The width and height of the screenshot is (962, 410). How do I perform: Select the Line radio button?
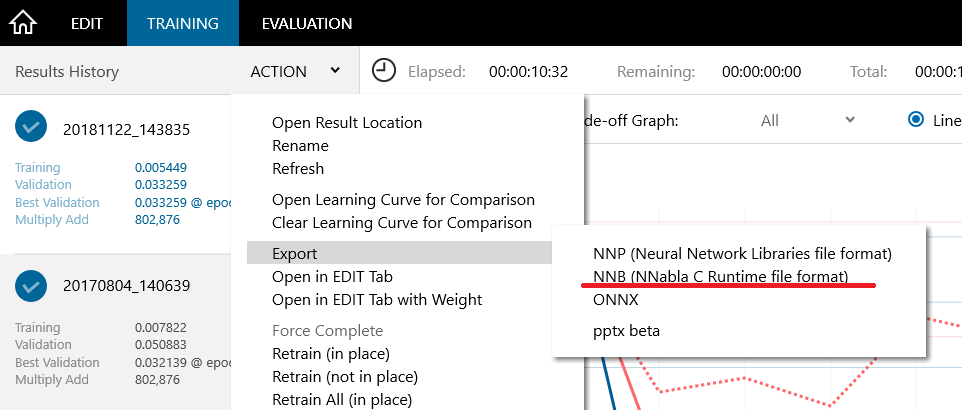click(x=915, y=120)
